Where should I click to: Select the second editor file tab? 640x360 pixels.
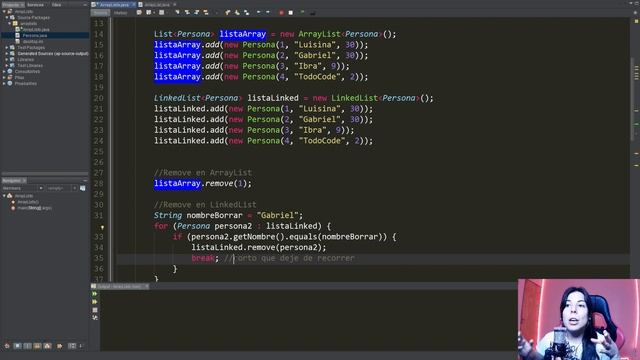[157, 4]
